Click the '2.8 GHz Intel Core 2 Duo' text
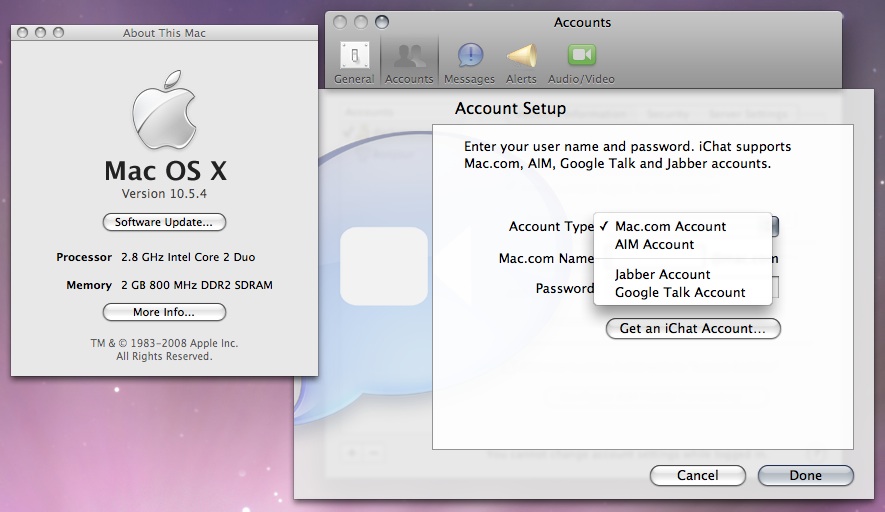Screen dimensions: 885x512 pos(188,257)
